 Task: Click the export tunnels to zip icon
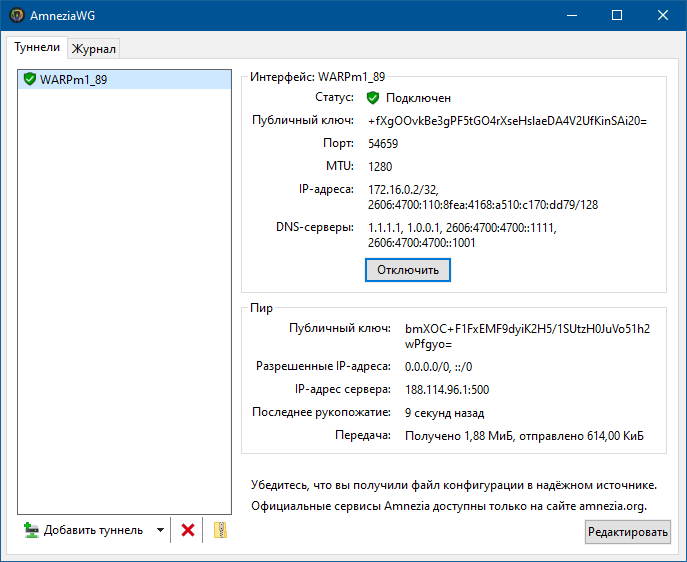pyautogui.click(x=220, y=530)
